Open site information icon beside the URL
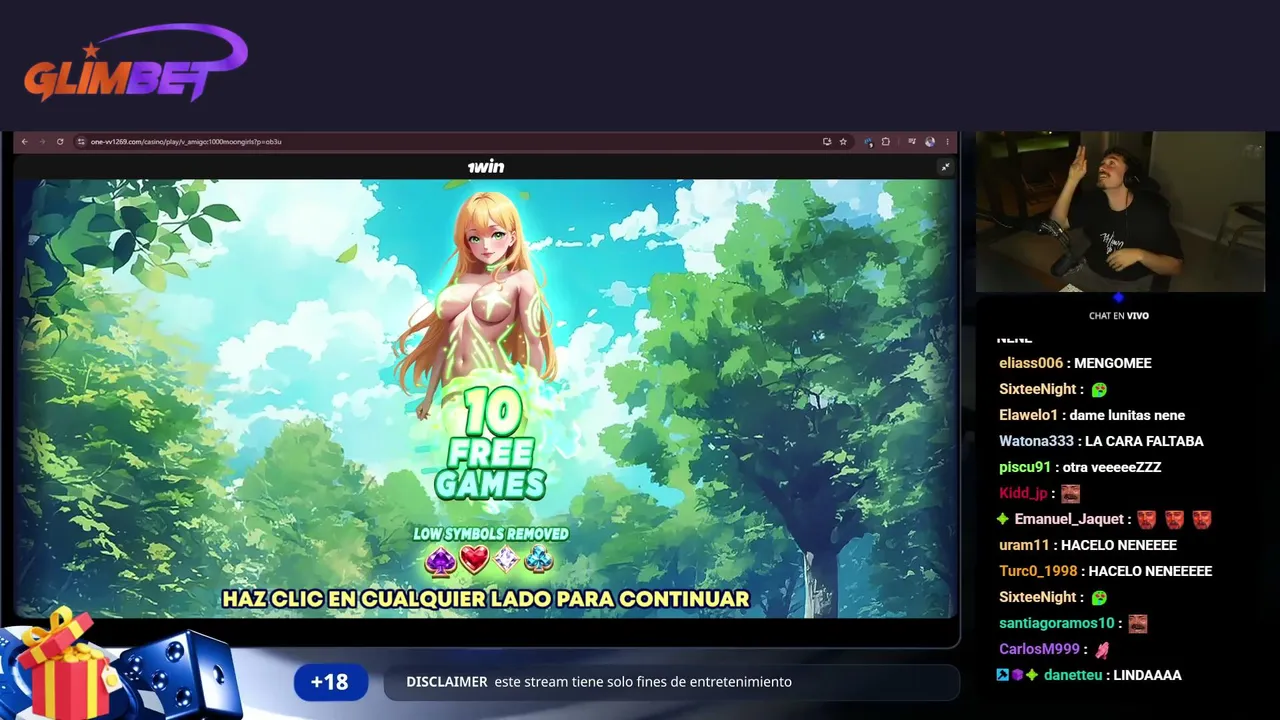Screen dimensions: 1280x720 pos(82,142)
